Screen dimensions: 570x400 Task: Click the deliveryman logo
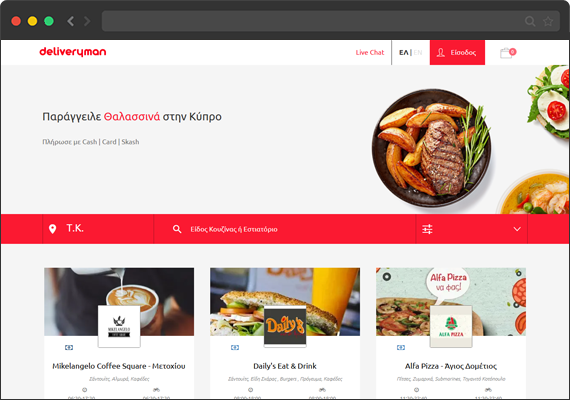coord(73,52)
